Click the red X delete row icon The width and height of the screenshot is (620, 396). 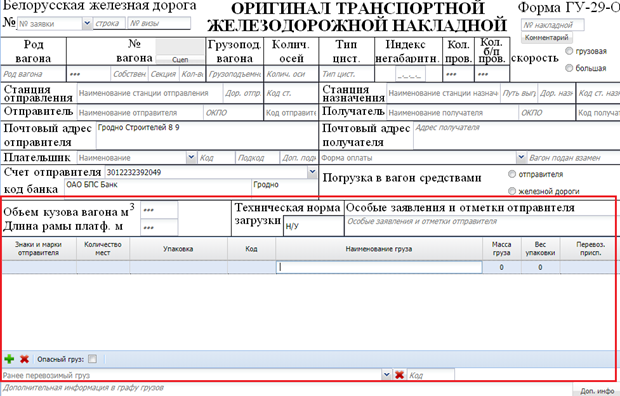coord(25,359)
